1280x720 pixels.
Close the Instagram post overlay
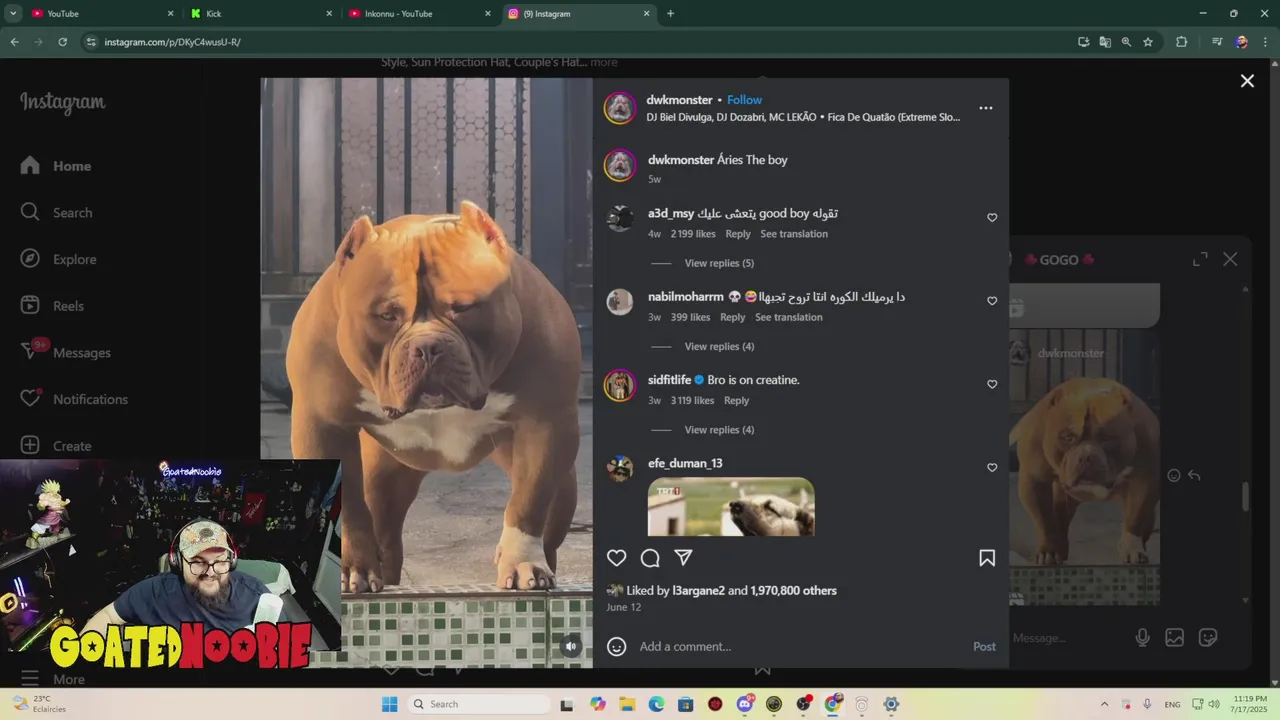(1247, 81)
